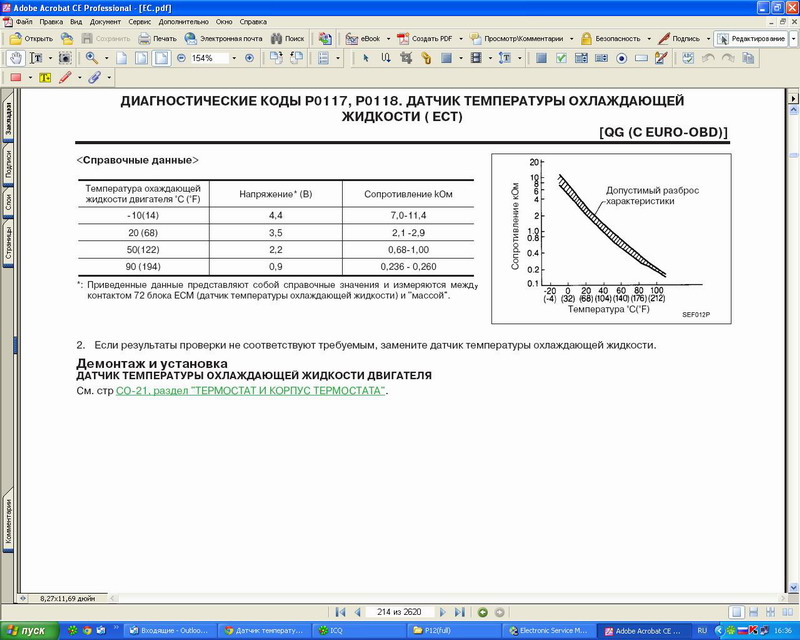Set Fit Page view

point(141,58)
